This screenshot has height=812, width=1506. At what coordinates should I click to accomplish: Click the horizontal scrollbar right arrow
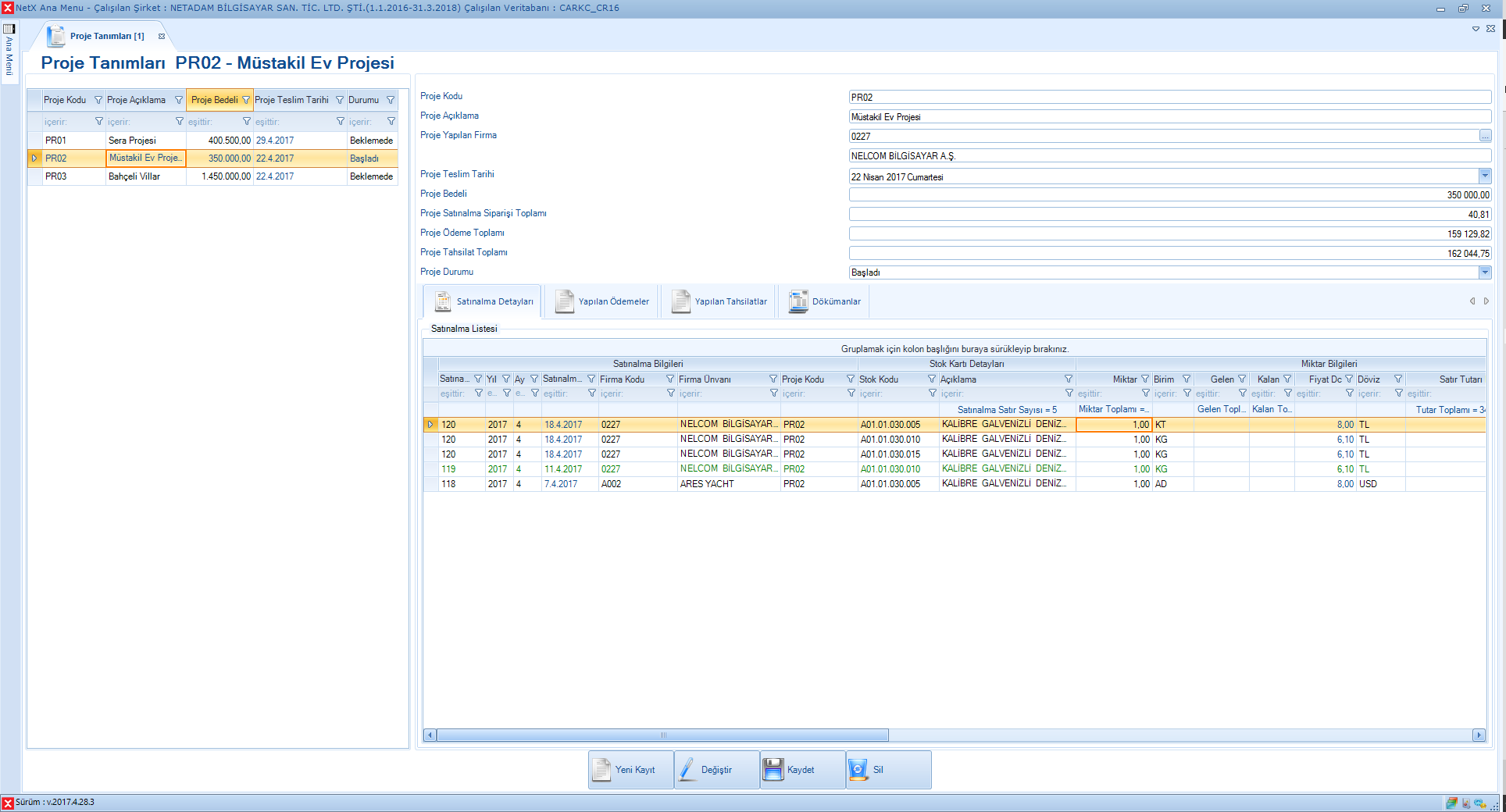tap(1478, 735)
